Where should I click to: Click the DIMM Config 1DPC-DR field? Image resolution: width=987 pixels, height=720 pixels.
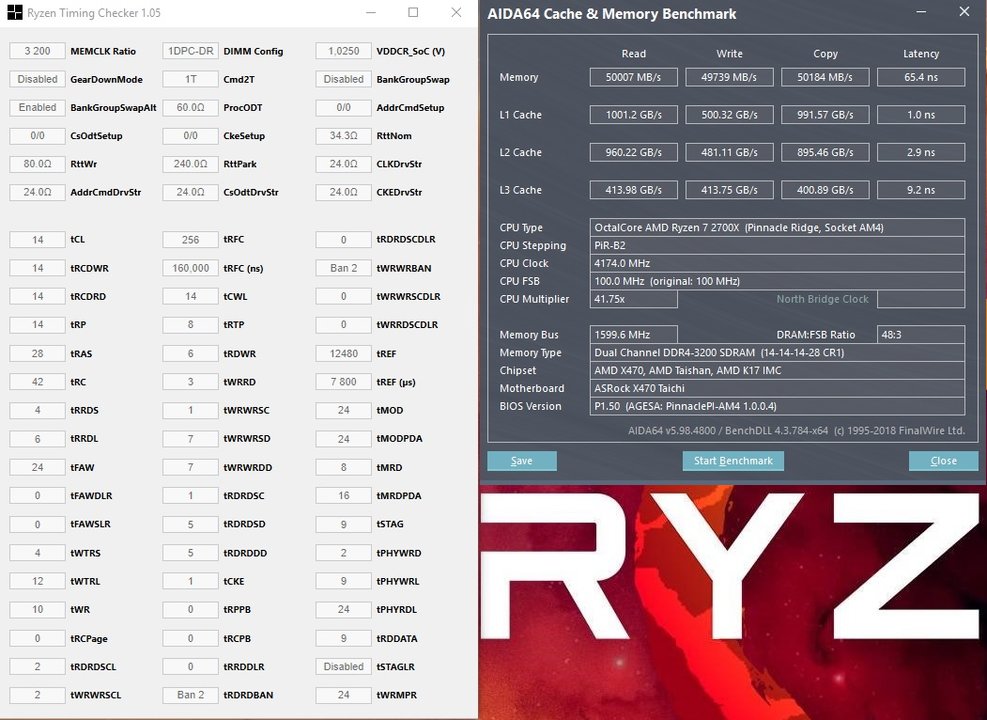point(190,51)
